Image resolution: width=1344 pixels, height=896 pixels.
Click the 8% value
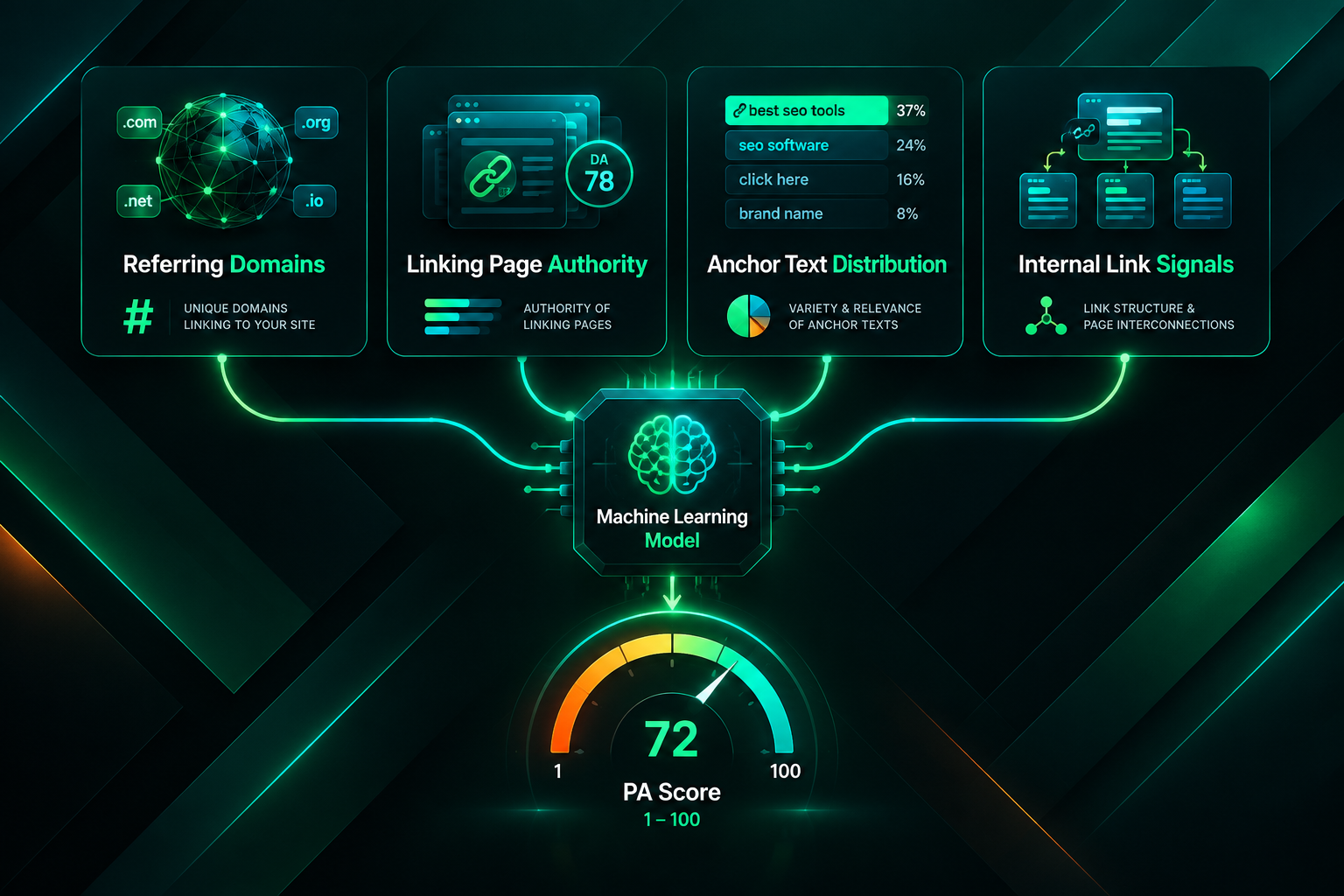point(907,213)
